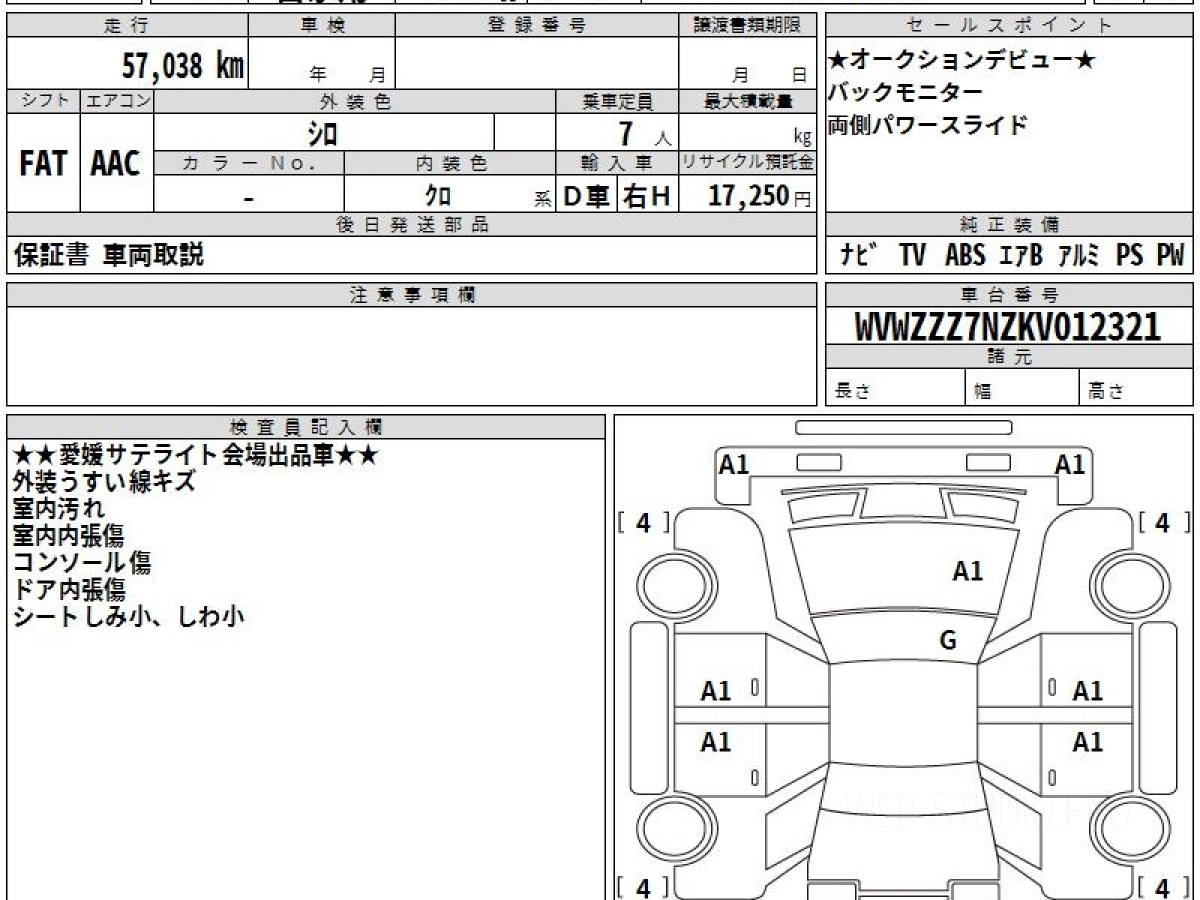Click the アルミ equipment item

1080,255
